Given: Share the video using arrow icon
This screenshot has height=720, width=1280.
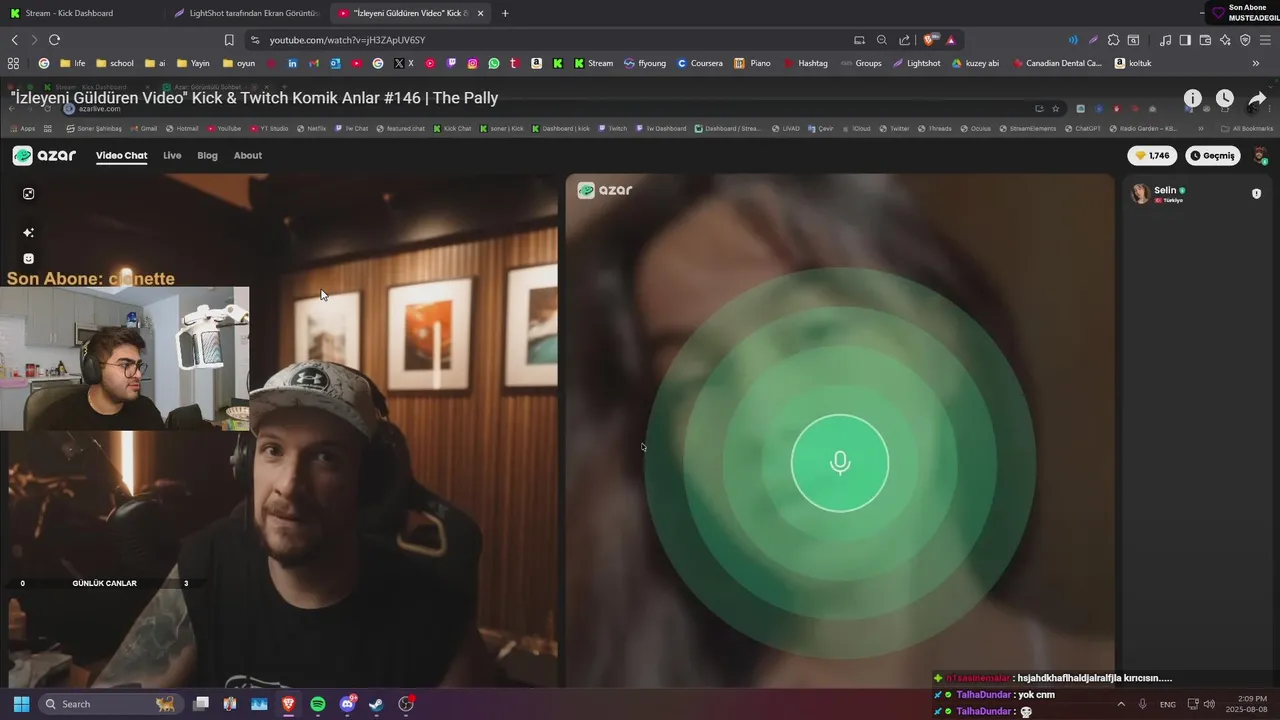Looking at the screenshot, I should point(1257,98).
